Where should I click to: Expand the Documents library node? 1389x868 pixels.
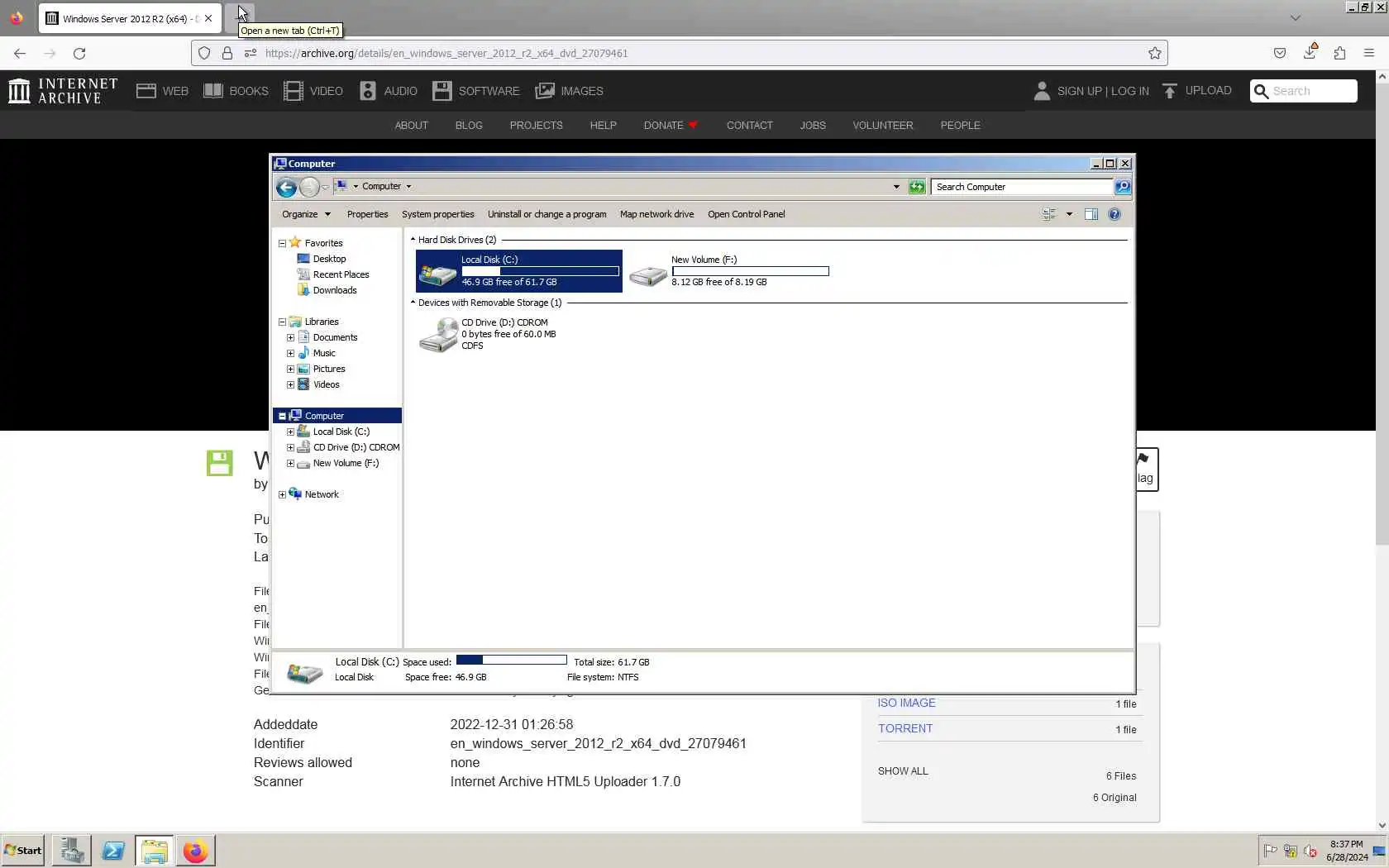click(290, 337)
